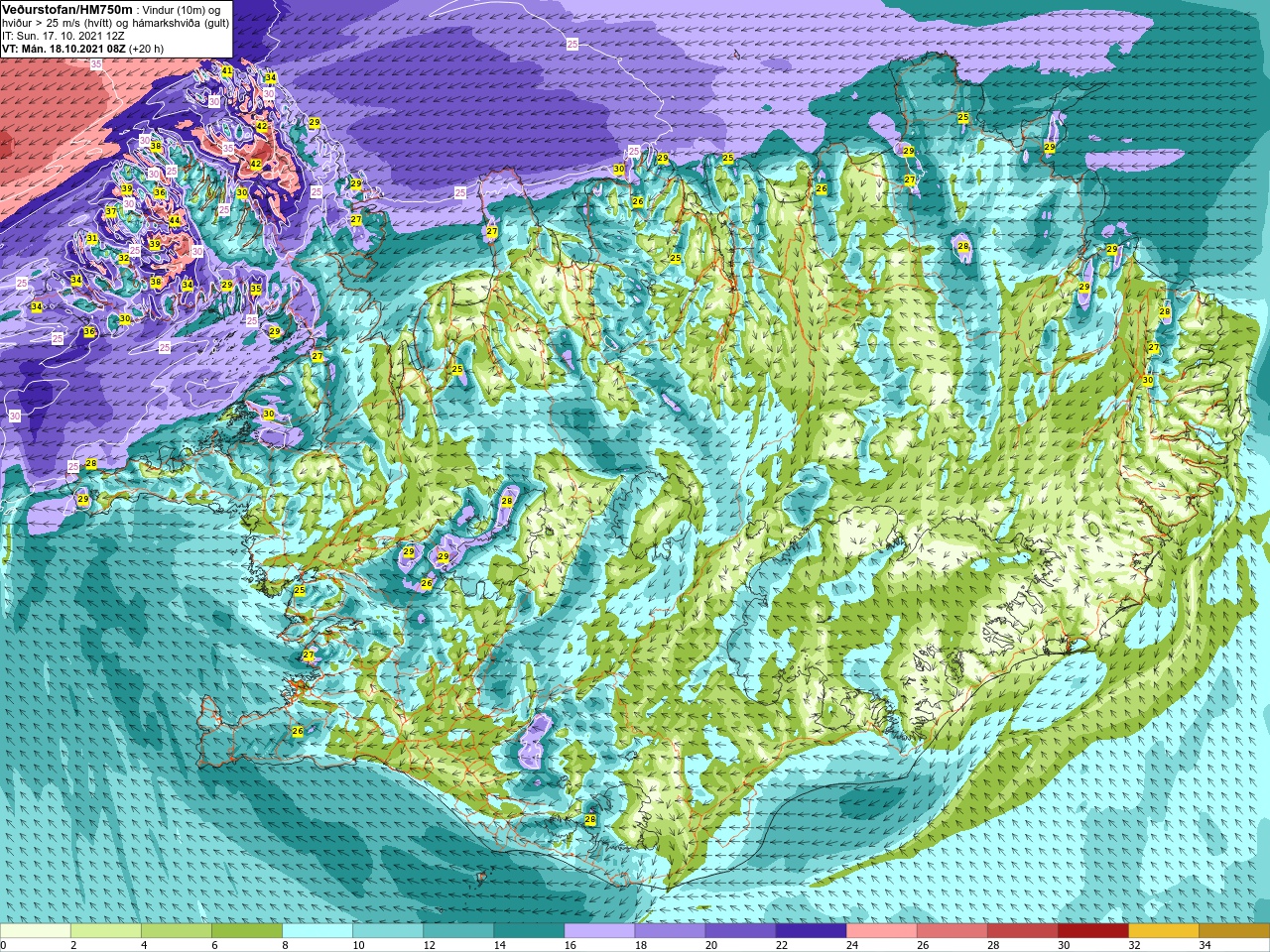Click the 'Veðurstofan/HM750m' title text
This screenshot has height=952, width=1270.
pos(66,9)
